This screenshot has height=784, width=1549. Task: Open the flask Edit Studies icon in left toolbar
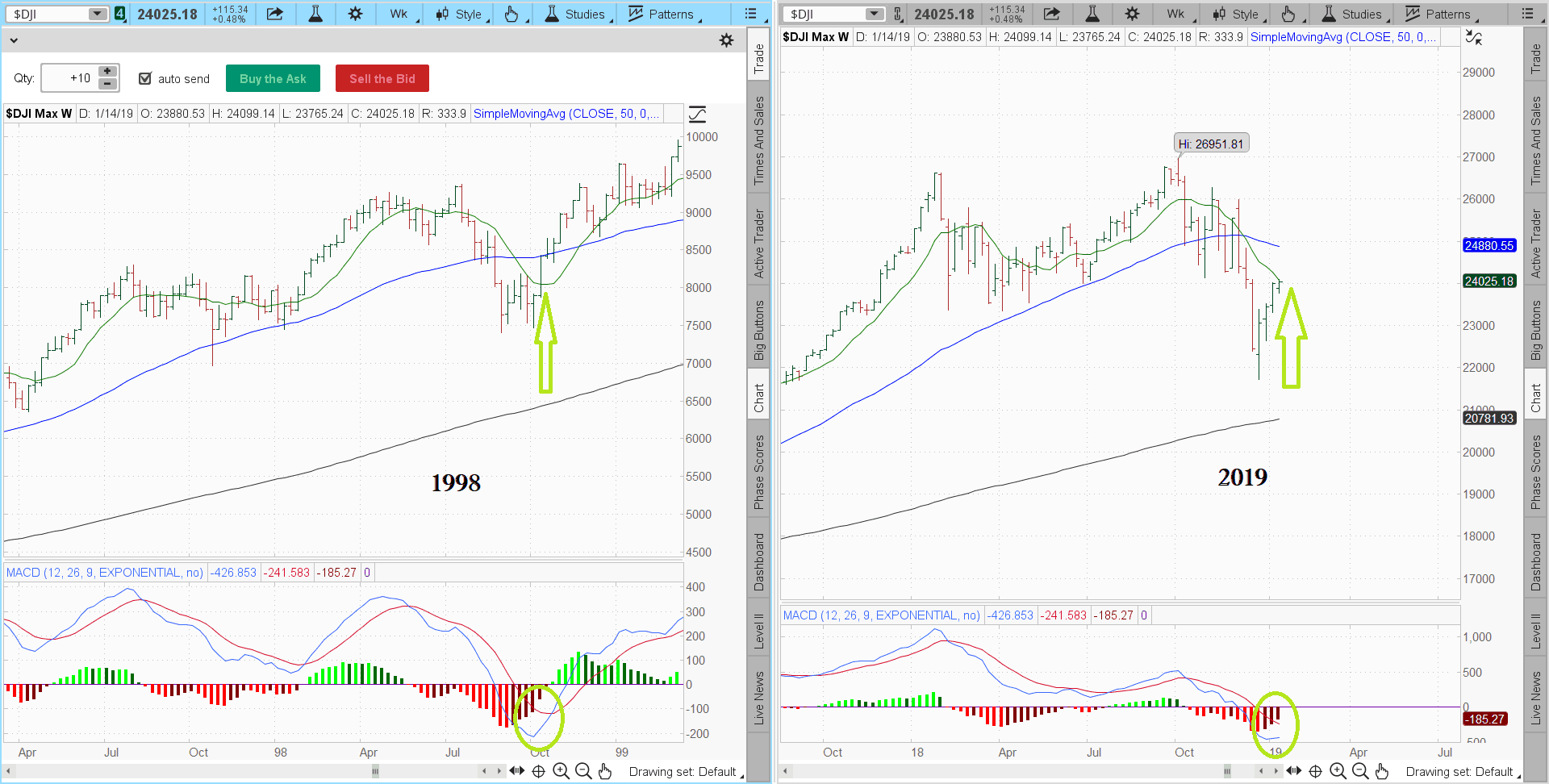pos(315,14)
